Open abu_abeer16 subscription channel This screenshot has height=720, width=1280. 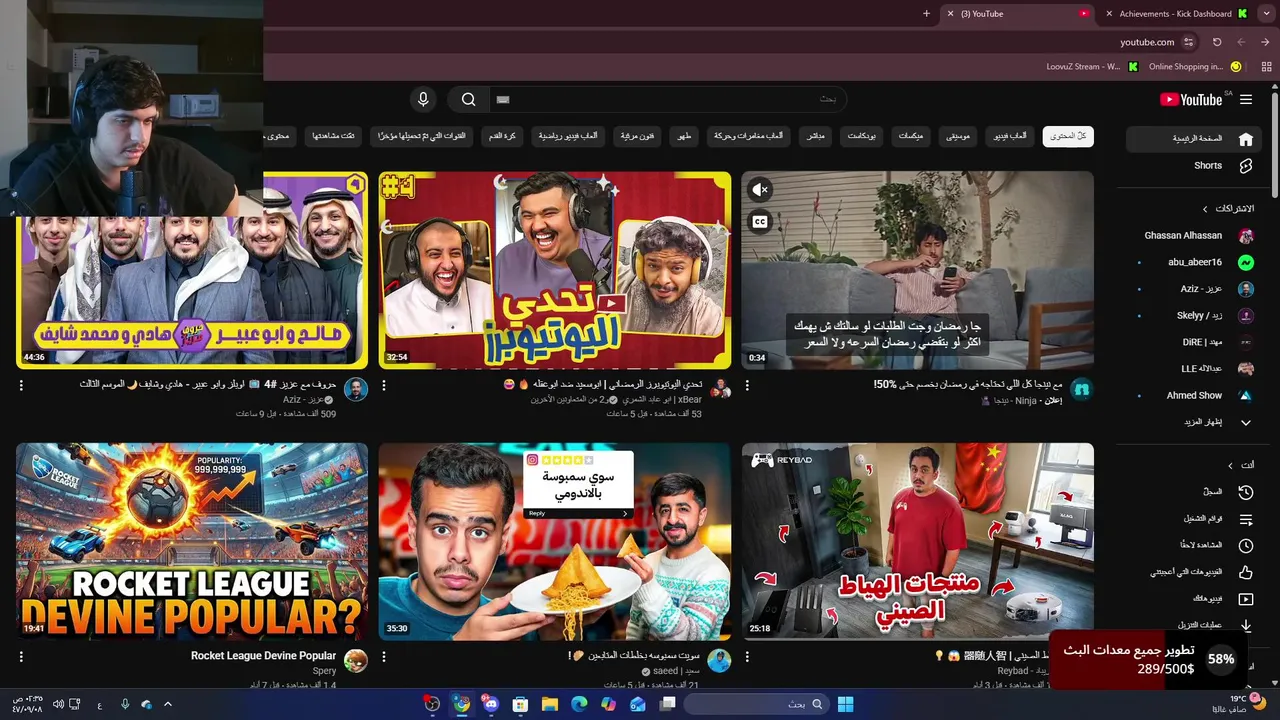pyautogui.click(x=1195, y=262)
